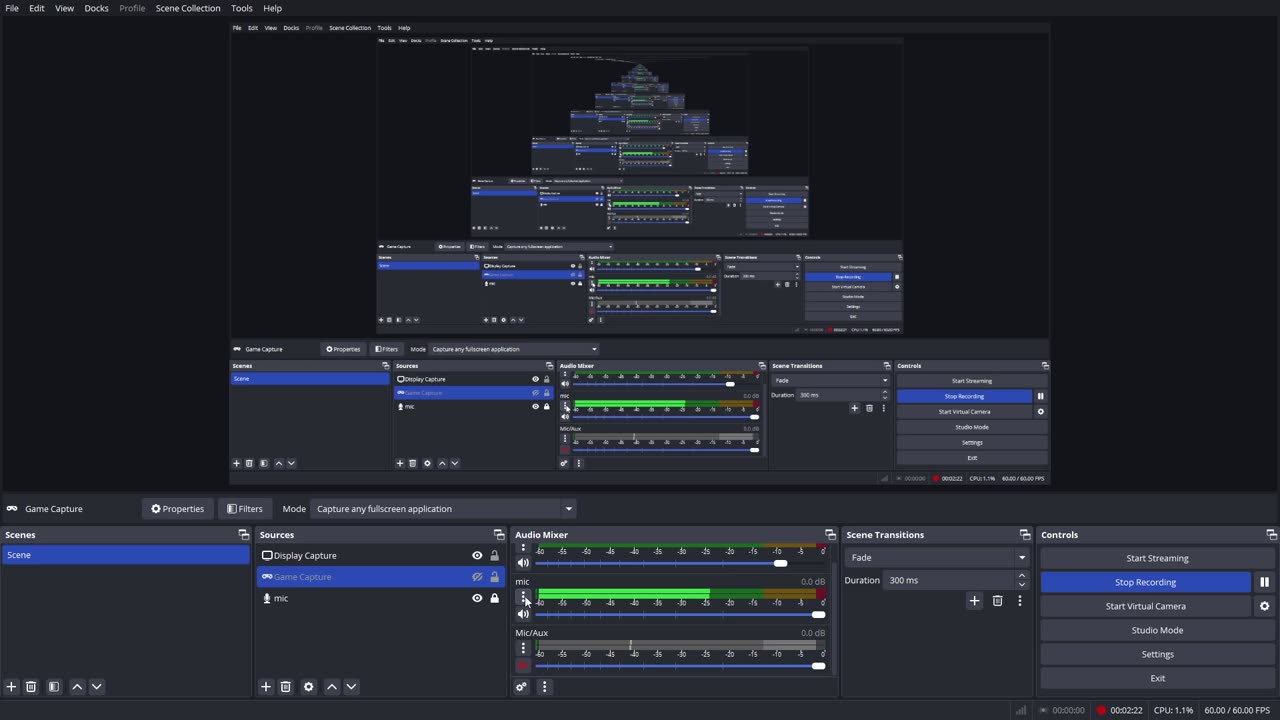
Task: Click the Stop Recording button
Action: click(1145, 582)
